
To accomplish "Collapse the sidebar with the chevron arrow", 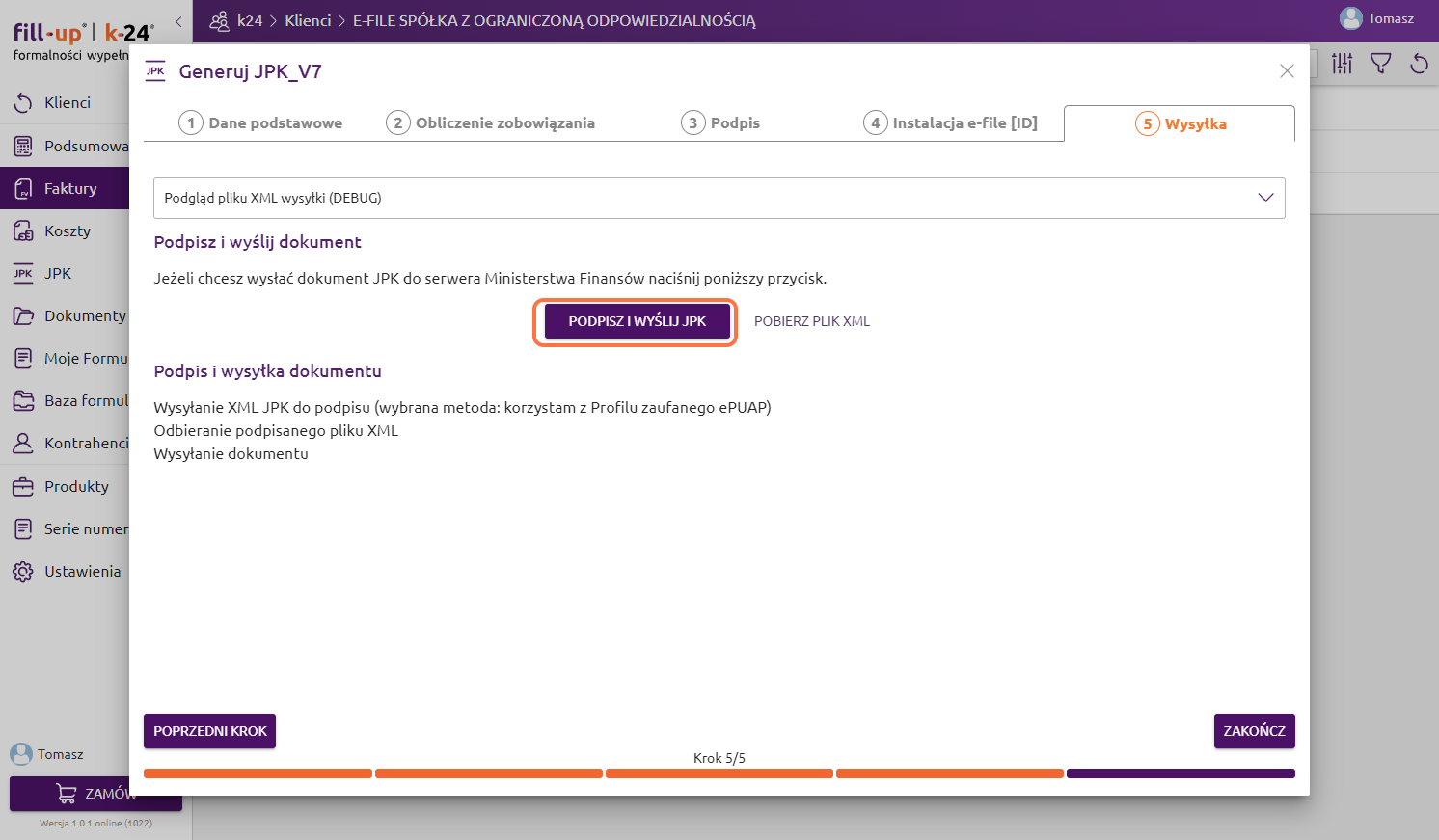I will (178, 21).
